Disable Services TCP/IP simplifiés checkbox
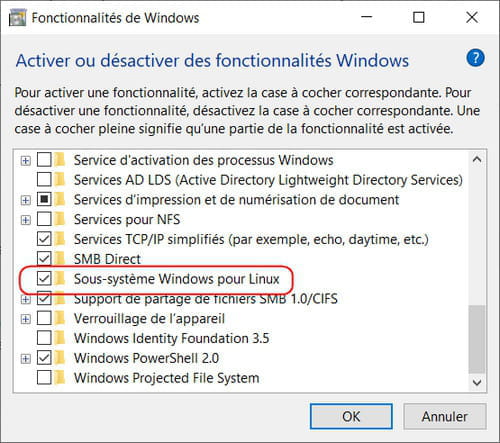Image resolution: width=500 pixels, height=443 pixels. click(x=44, y=239)
